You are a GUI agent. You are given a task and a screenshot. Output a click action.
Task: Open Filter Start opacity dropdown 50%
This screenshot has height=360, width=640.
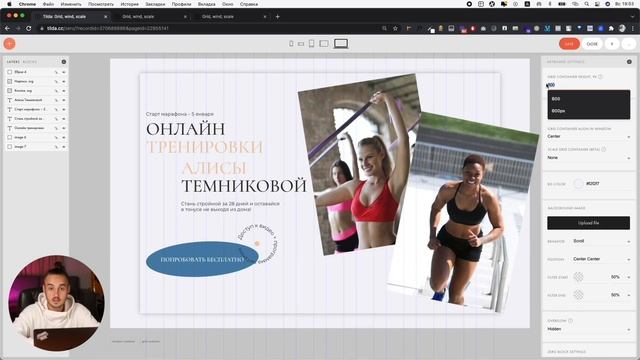pos(620,277)
